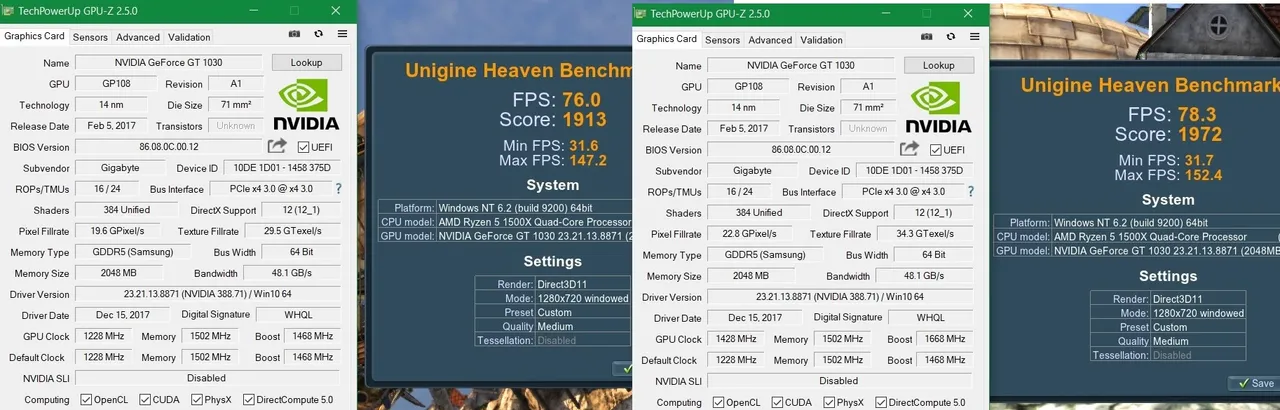This screenshot has height=410, width=1280.
Task: Click Max FPS 152.4 in right Heaven window
Action: click(1168, 175)
